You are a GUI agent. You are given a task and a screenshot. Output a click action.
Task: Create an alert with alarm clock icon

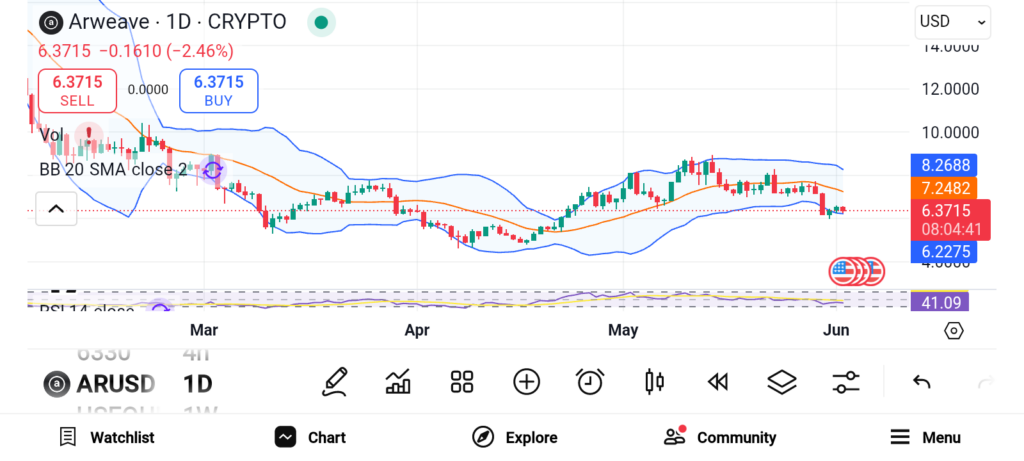click(x=590, y=382)
